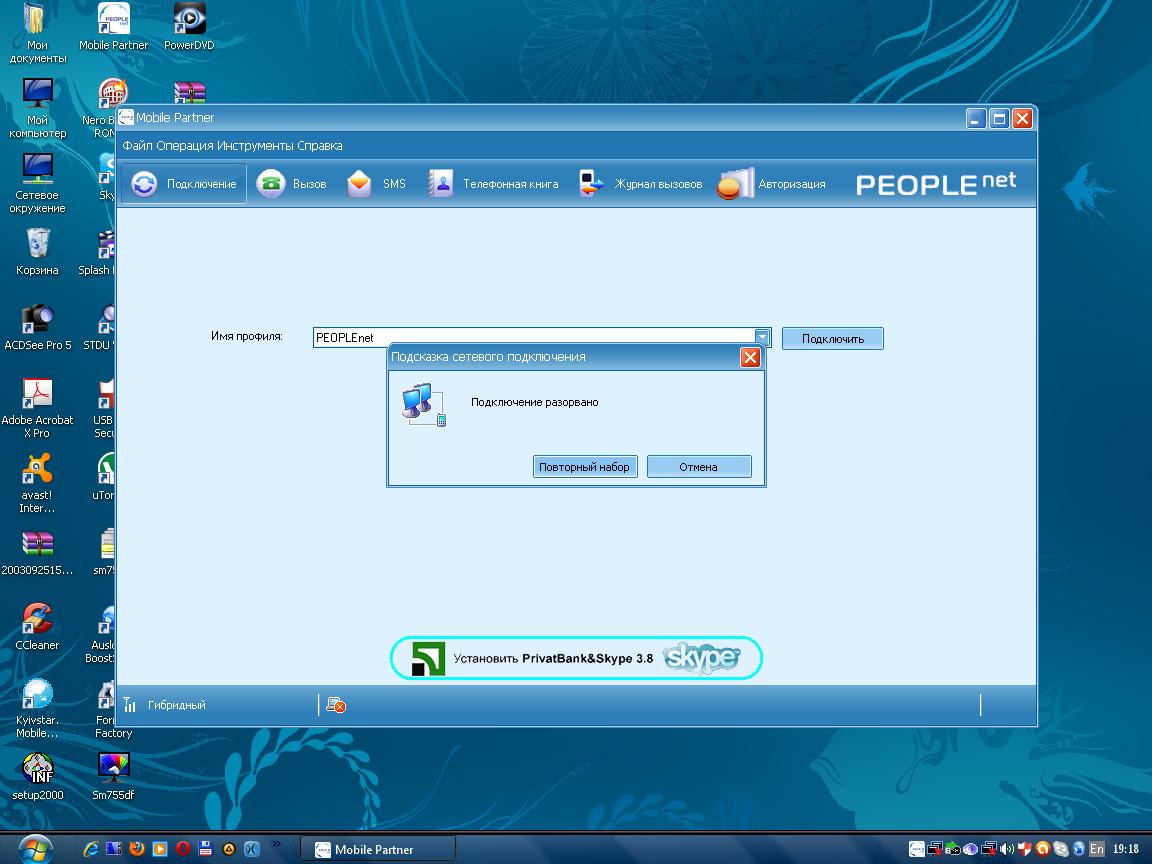Image resolution: width=1152 pixels, height=864 pixels.
Task: Open the Операция menu
Action: tap(184, 145)
